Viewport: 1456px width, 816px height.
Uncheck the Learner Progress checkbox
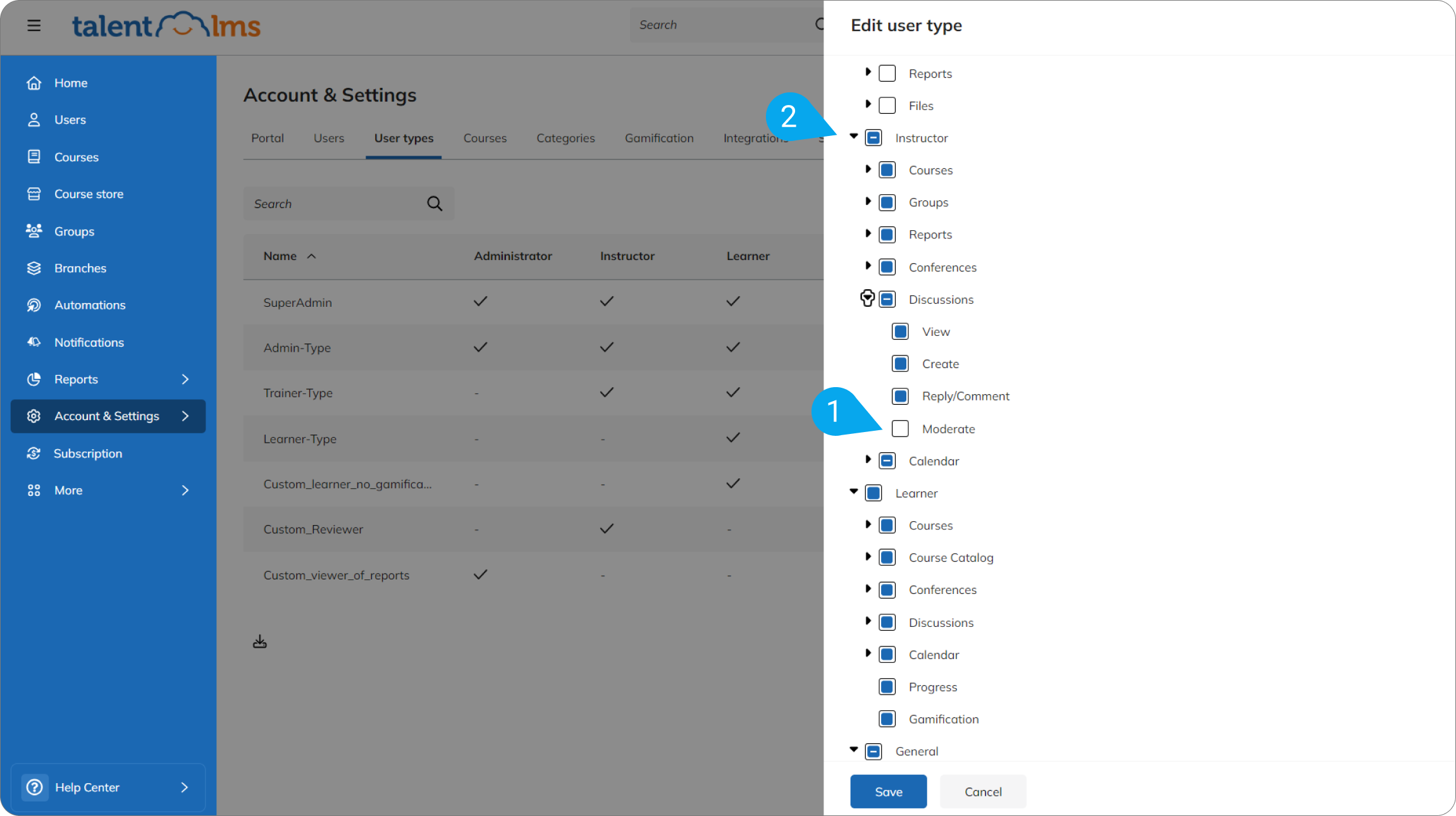(887, 687)
